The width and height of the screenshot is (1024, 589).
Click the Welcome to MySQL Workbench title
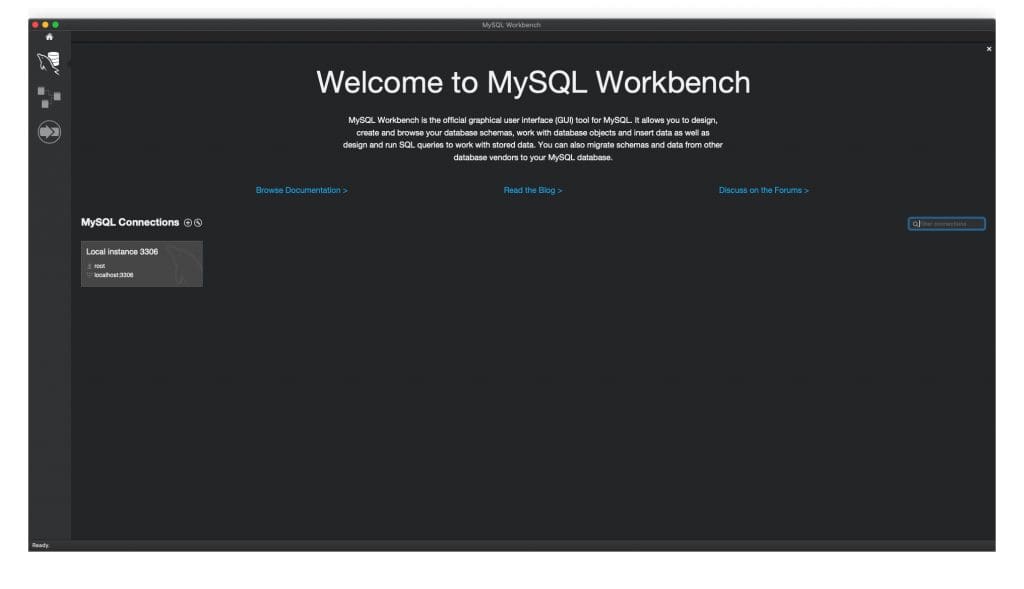tap(533, 83)
